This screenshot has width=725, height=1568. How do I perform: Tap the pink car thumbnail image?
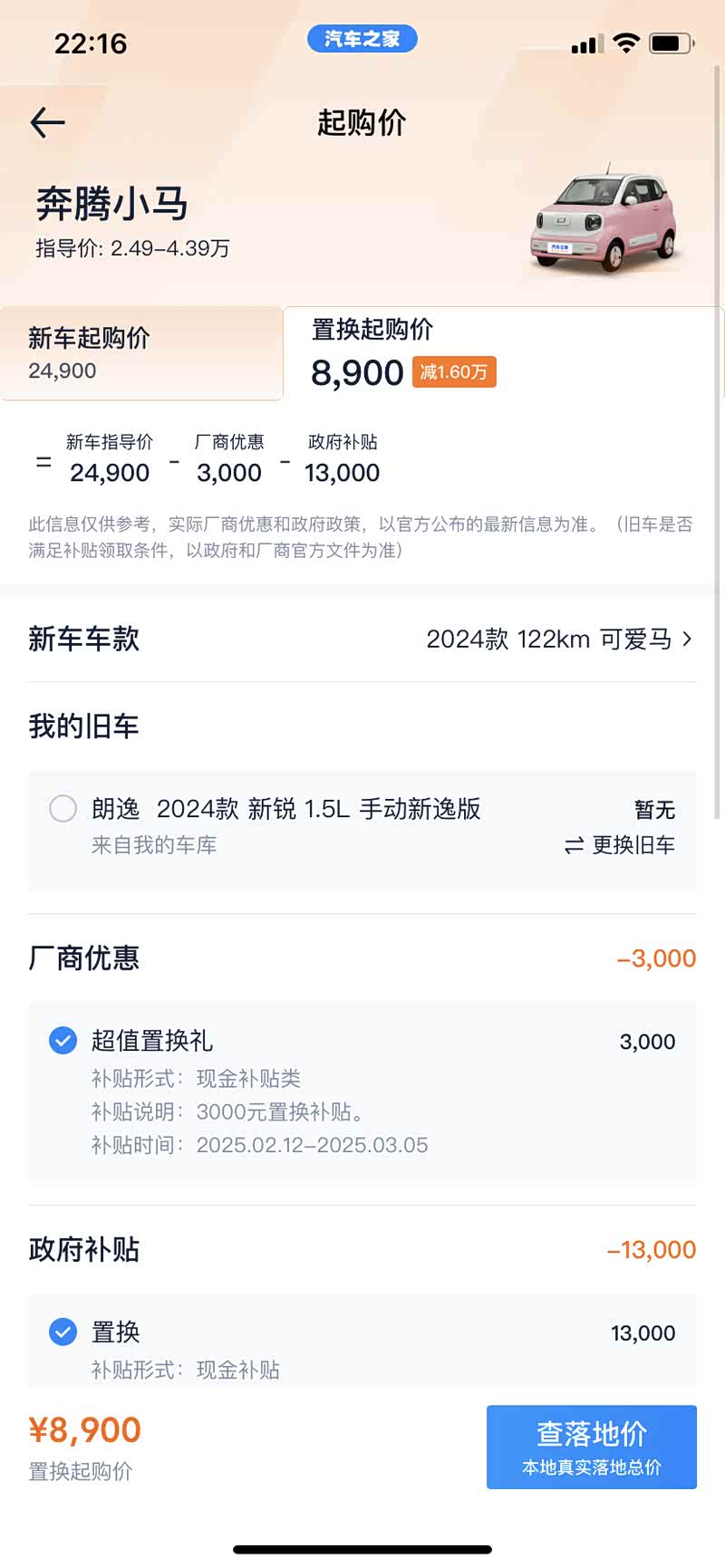click(604, 220)
